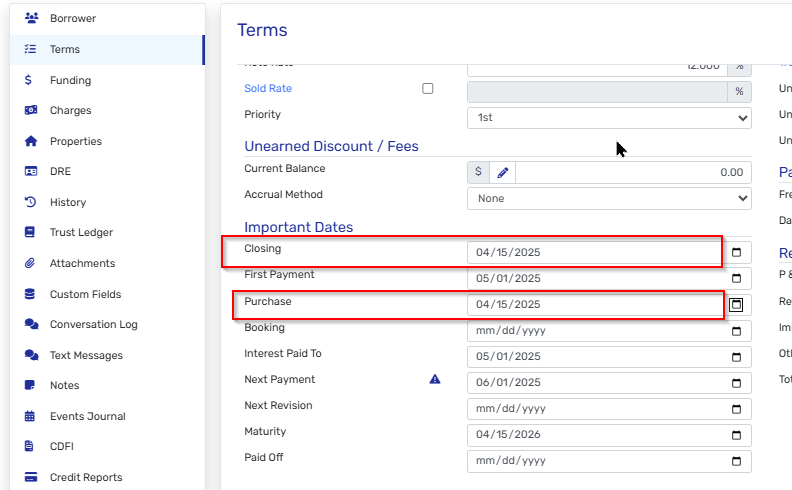Click the Paid Off date field
This screenshot has height=490, width=792.
tap(595, 461)
